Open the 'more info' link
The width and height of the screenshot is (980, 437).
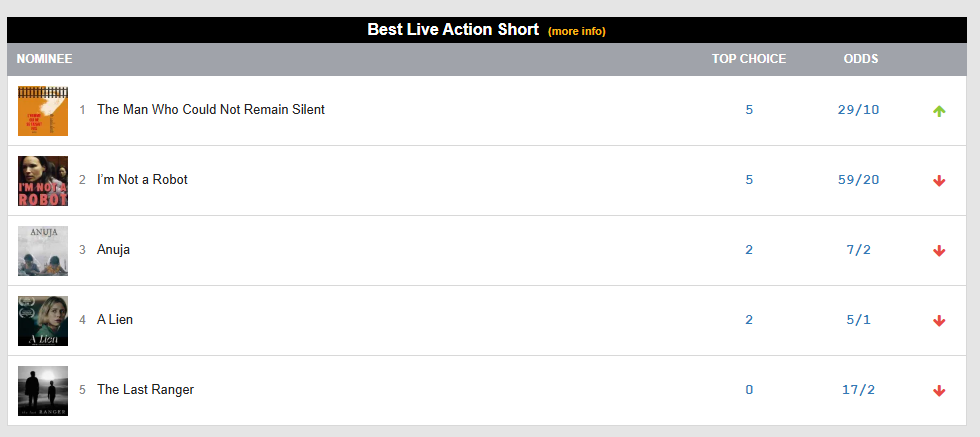point(577,31)
